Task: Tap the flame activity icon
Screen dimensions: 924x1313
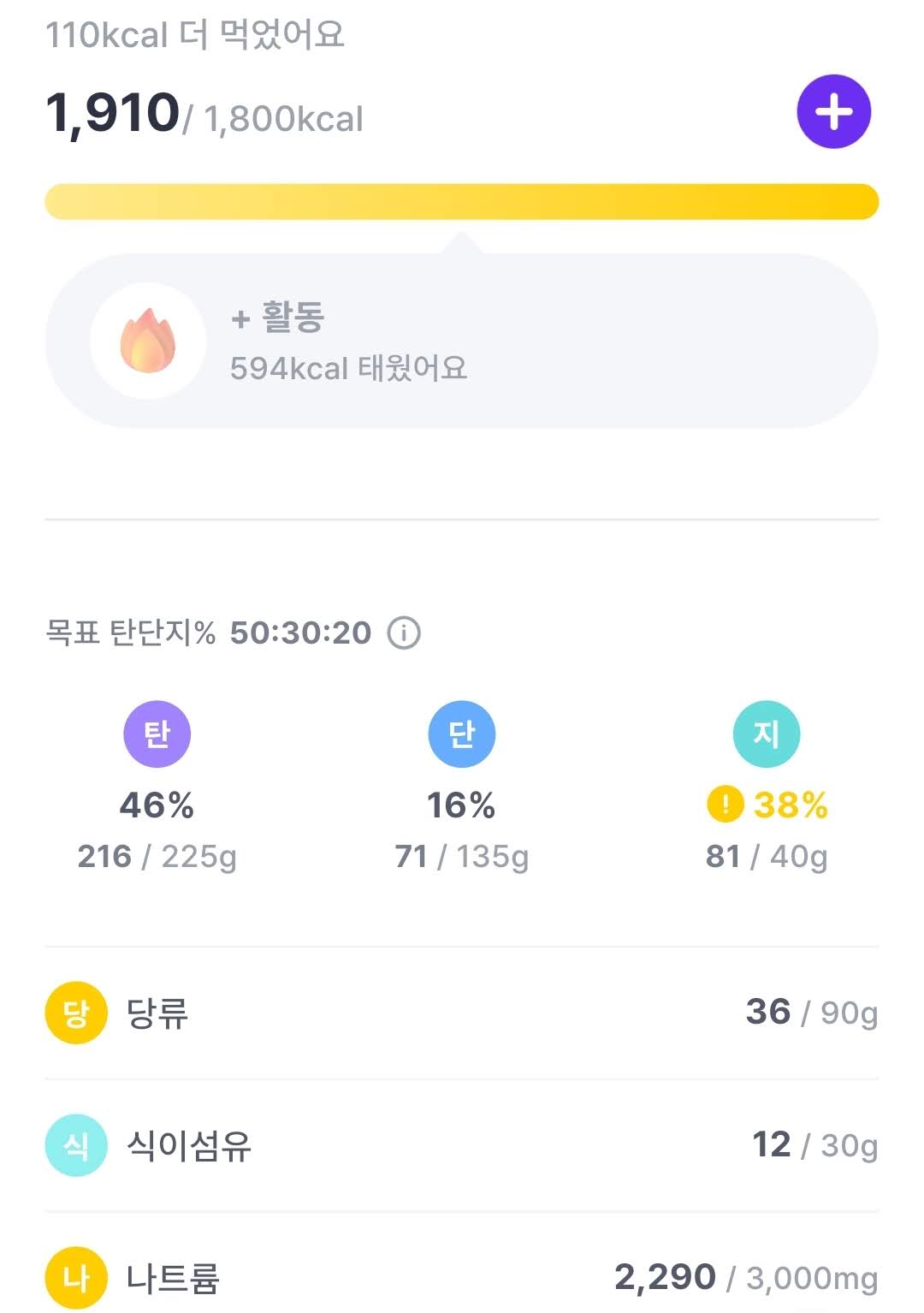Action: pyautogui.click(x=147, y=341)
